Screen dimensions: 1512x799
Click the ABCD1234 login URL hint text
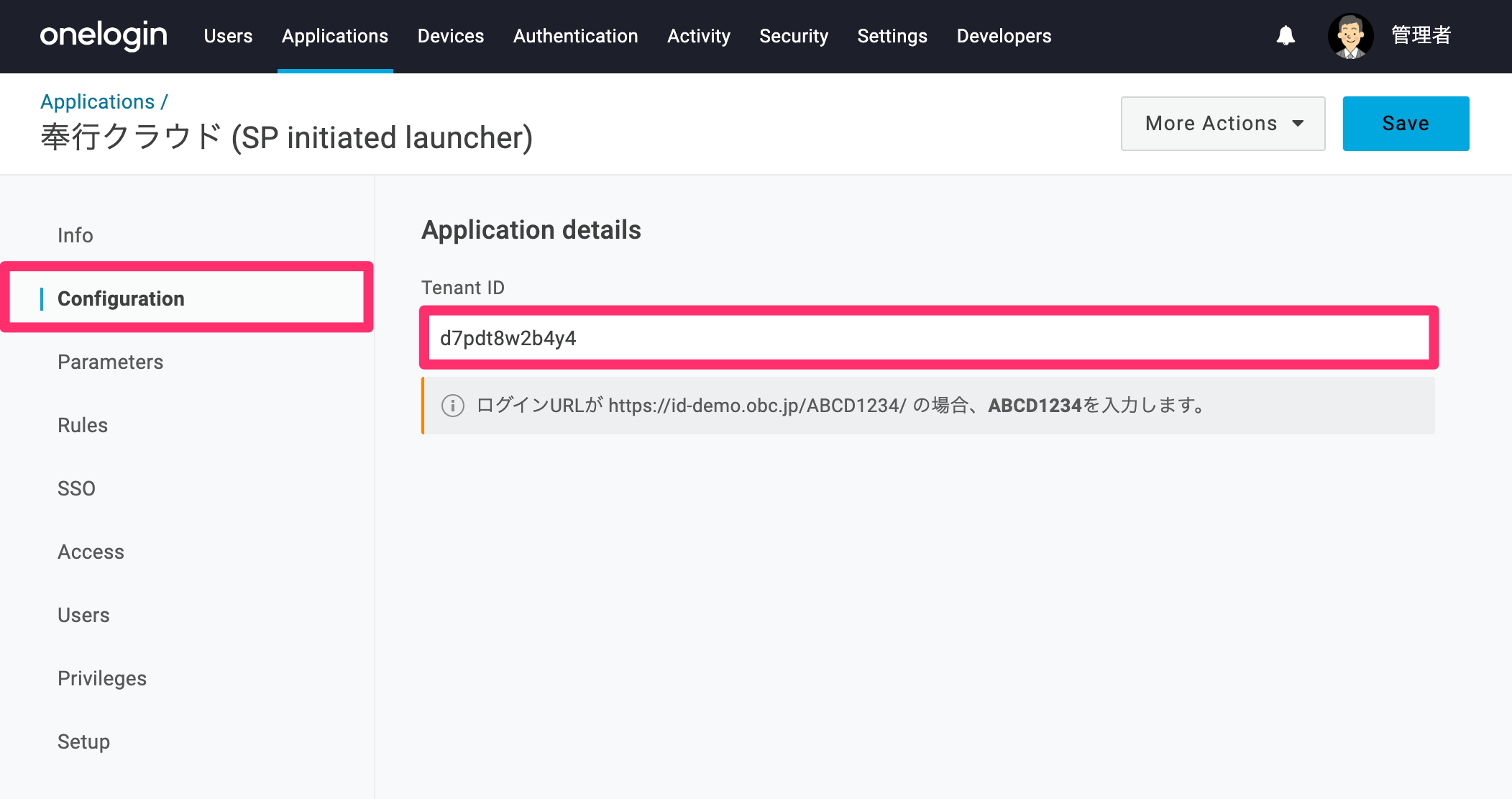point(841,406)
